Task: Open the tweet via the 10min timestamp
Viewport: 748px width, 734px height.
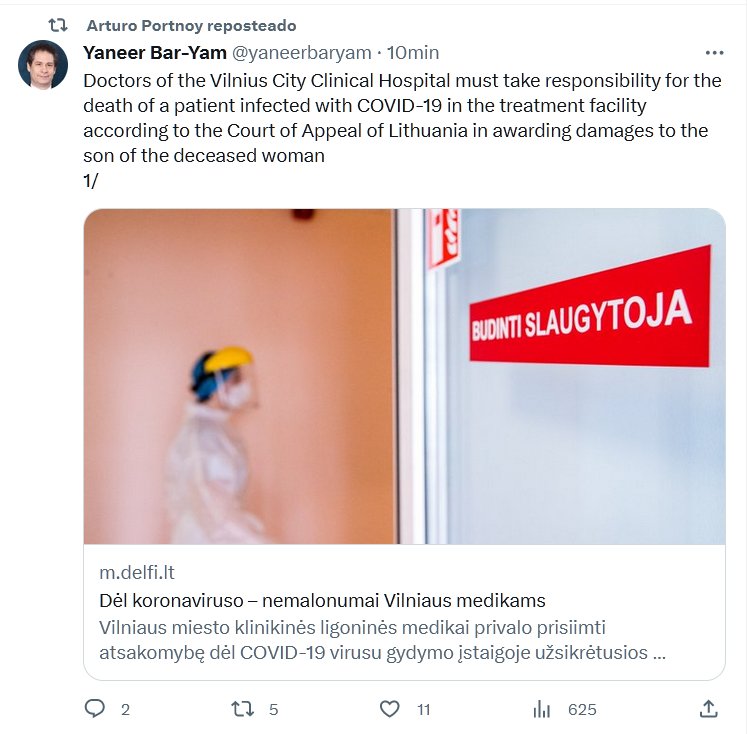Action: pos(413,53)
